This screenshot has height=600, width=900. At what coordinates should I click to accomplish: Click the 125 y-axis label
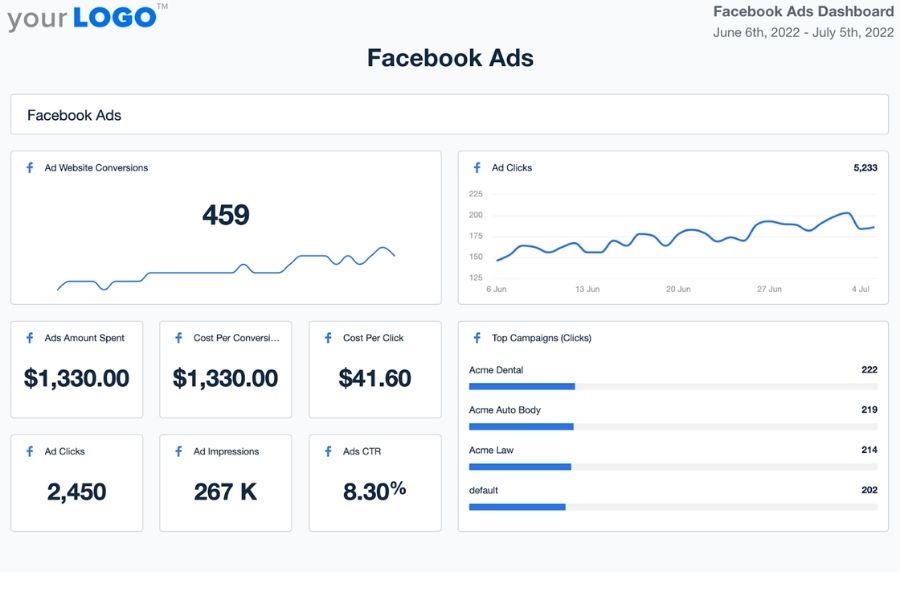coord(476,277)
